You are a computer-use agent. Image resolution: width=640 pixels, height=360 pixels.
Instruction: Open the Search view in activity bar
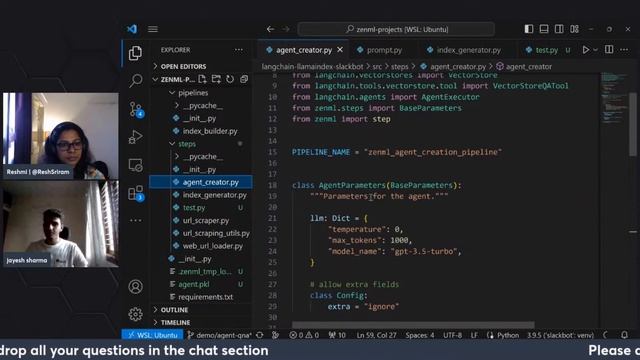click(136, 80)
